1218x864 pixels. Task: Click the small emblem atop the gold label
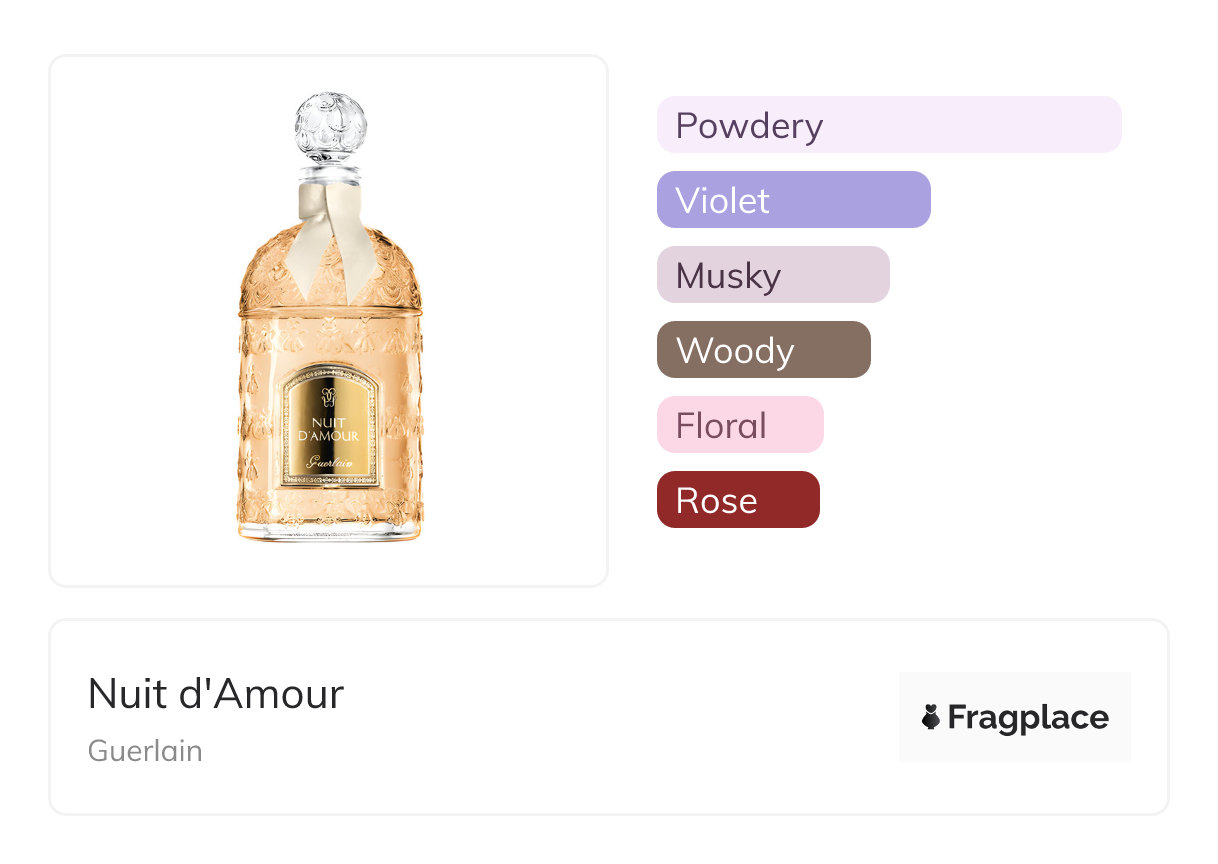[330, 393]
